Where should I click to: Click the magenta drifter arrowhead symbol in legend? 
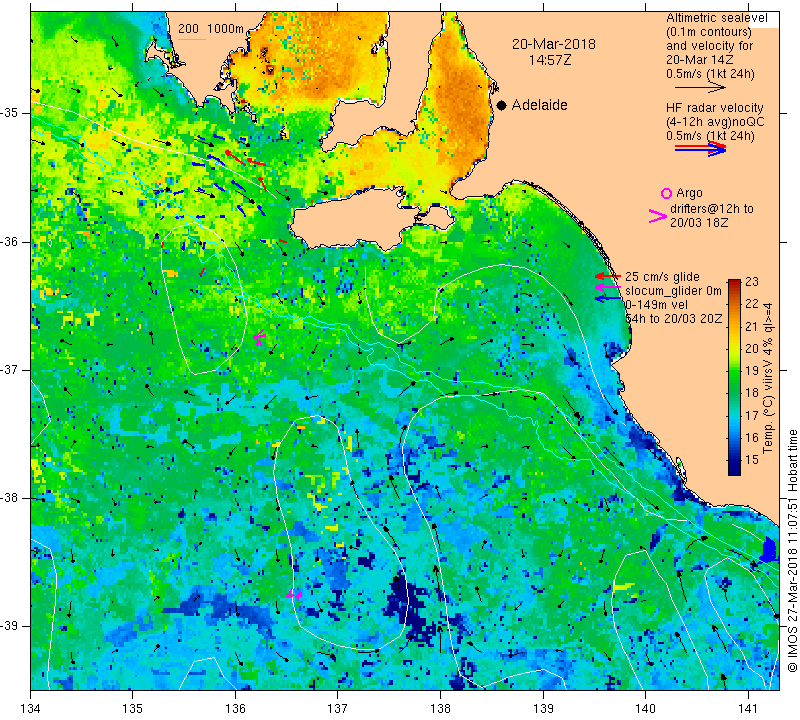(657, 216)
